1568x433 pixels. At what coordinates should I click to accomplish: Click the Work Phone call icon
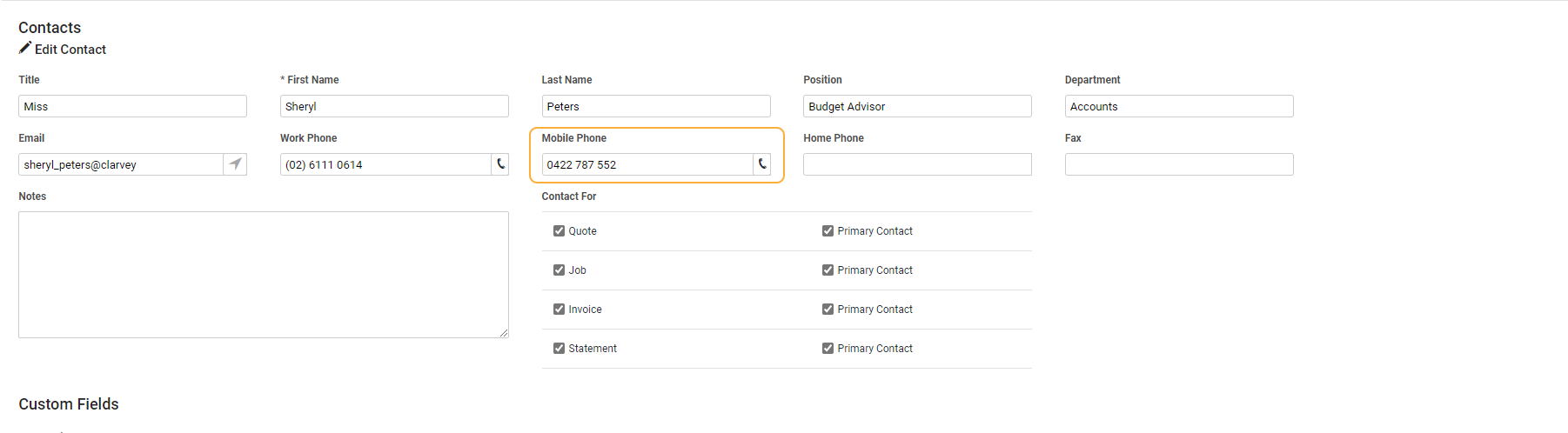point(500,164)
